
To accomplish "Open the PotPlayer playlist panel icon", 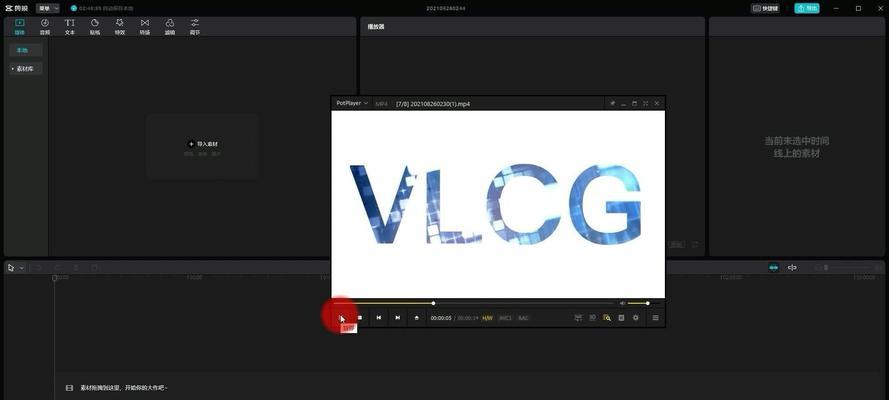I will [621, 318].
